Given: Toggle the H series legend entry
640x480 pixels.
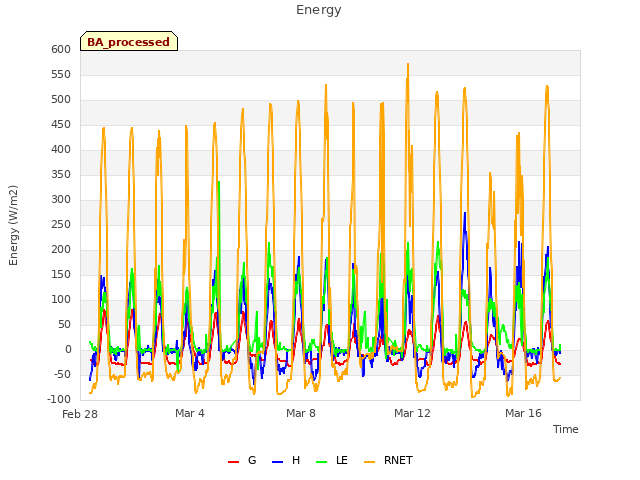Looking at the screenshot, I should [x=286, y=460].
